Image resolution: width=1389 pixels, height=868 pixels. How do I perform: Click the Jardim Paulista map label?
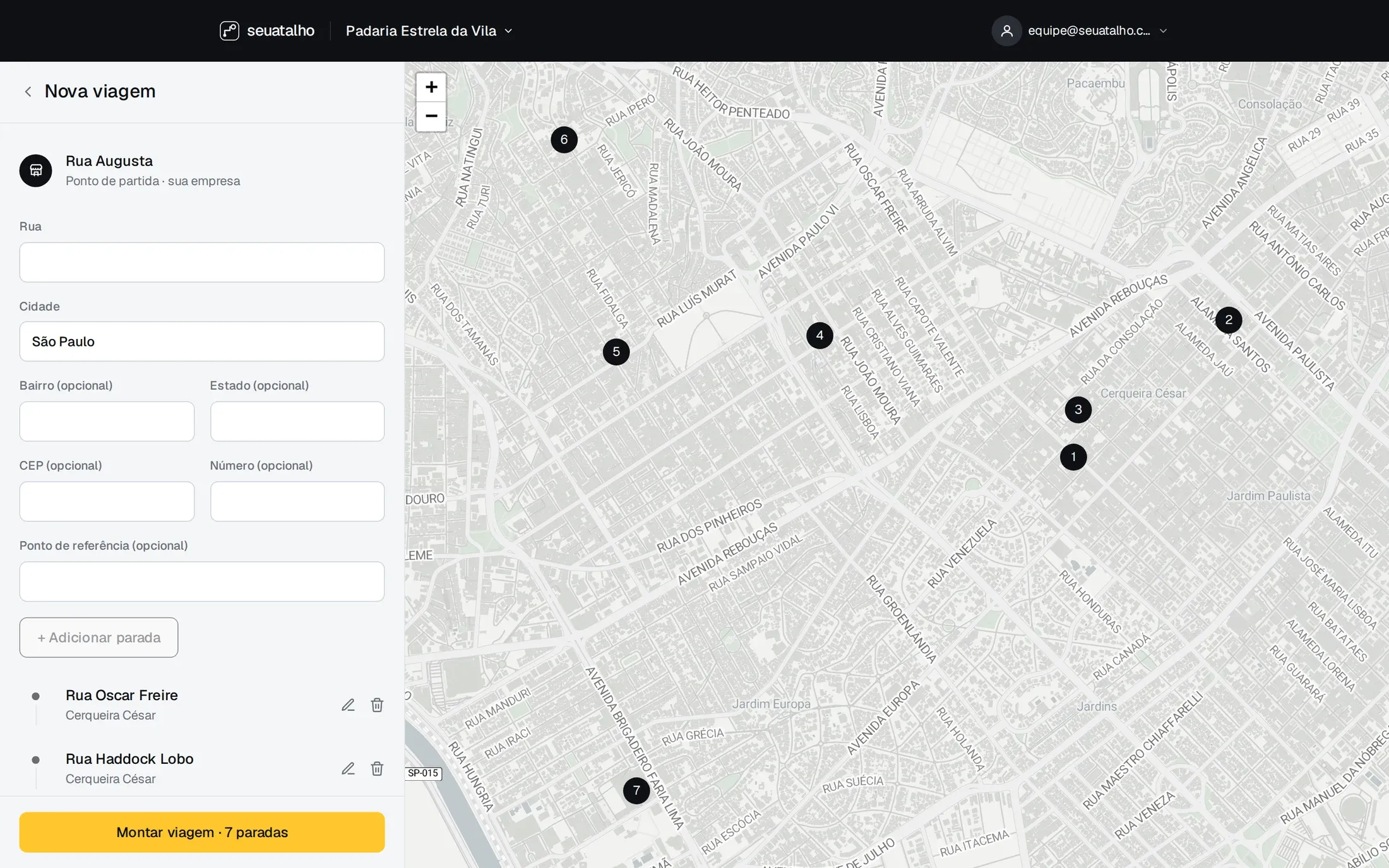pos(1268,496)
